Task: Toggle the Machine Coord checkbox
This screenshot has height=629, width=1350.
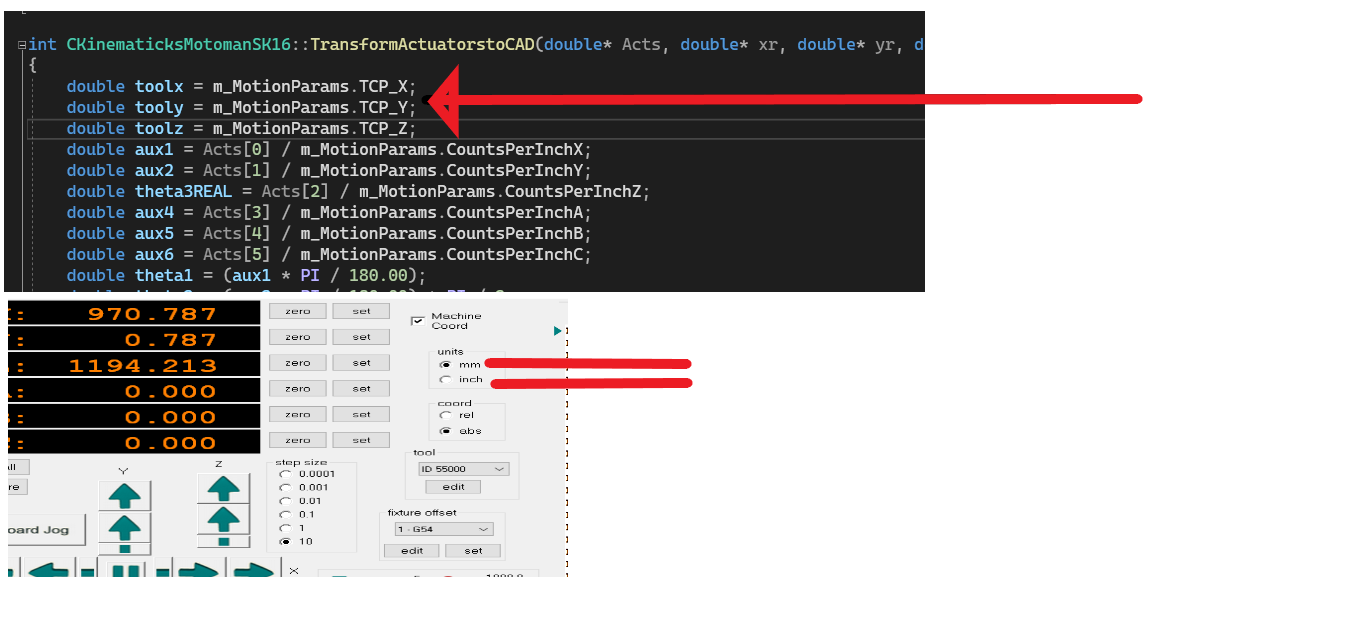Action: click(418, 321)
